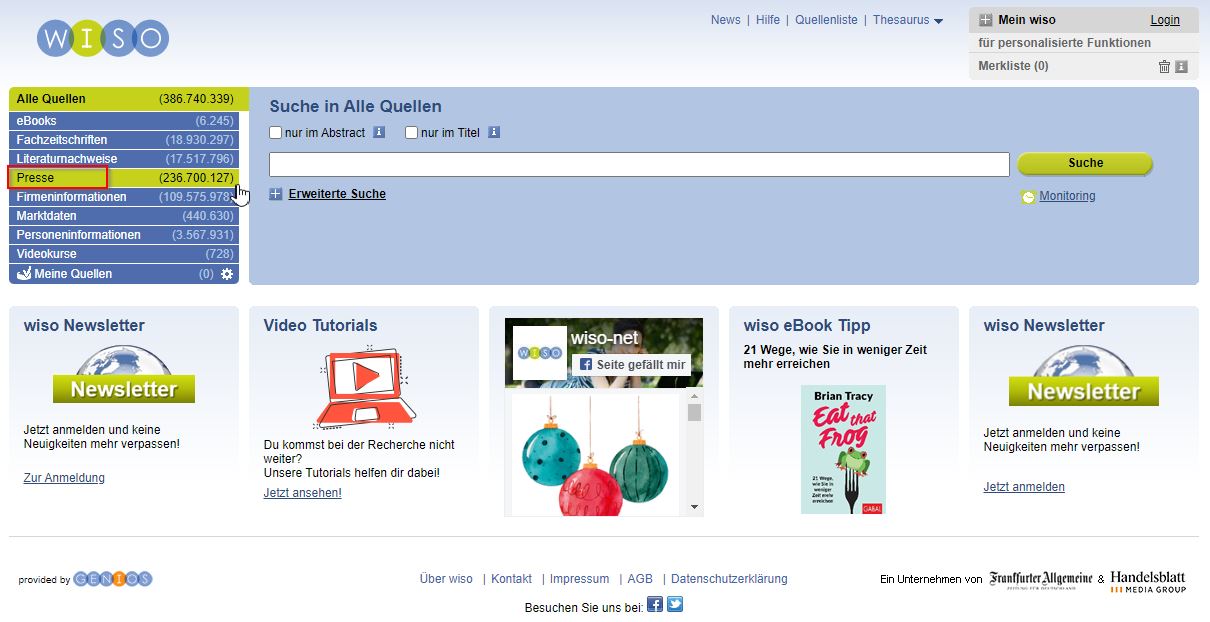Open the Eat that Frog book cover
This screenshot has width=1210, height=622.
(x=843, y=449)
